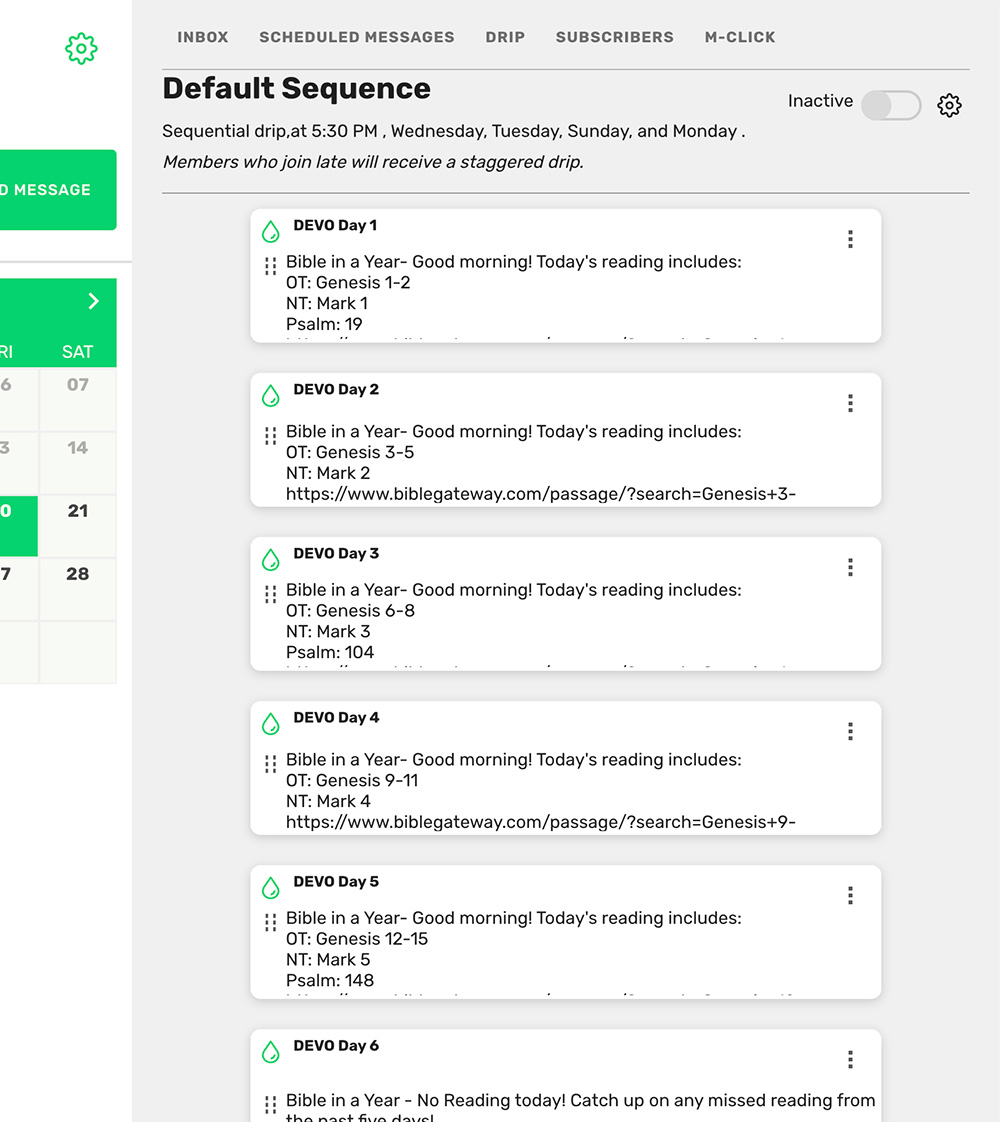Open the kebab menu on DEVO Day 3
Image resolution: width=1000 pixels, height=1122 pixels.
[x=850, y=567]
